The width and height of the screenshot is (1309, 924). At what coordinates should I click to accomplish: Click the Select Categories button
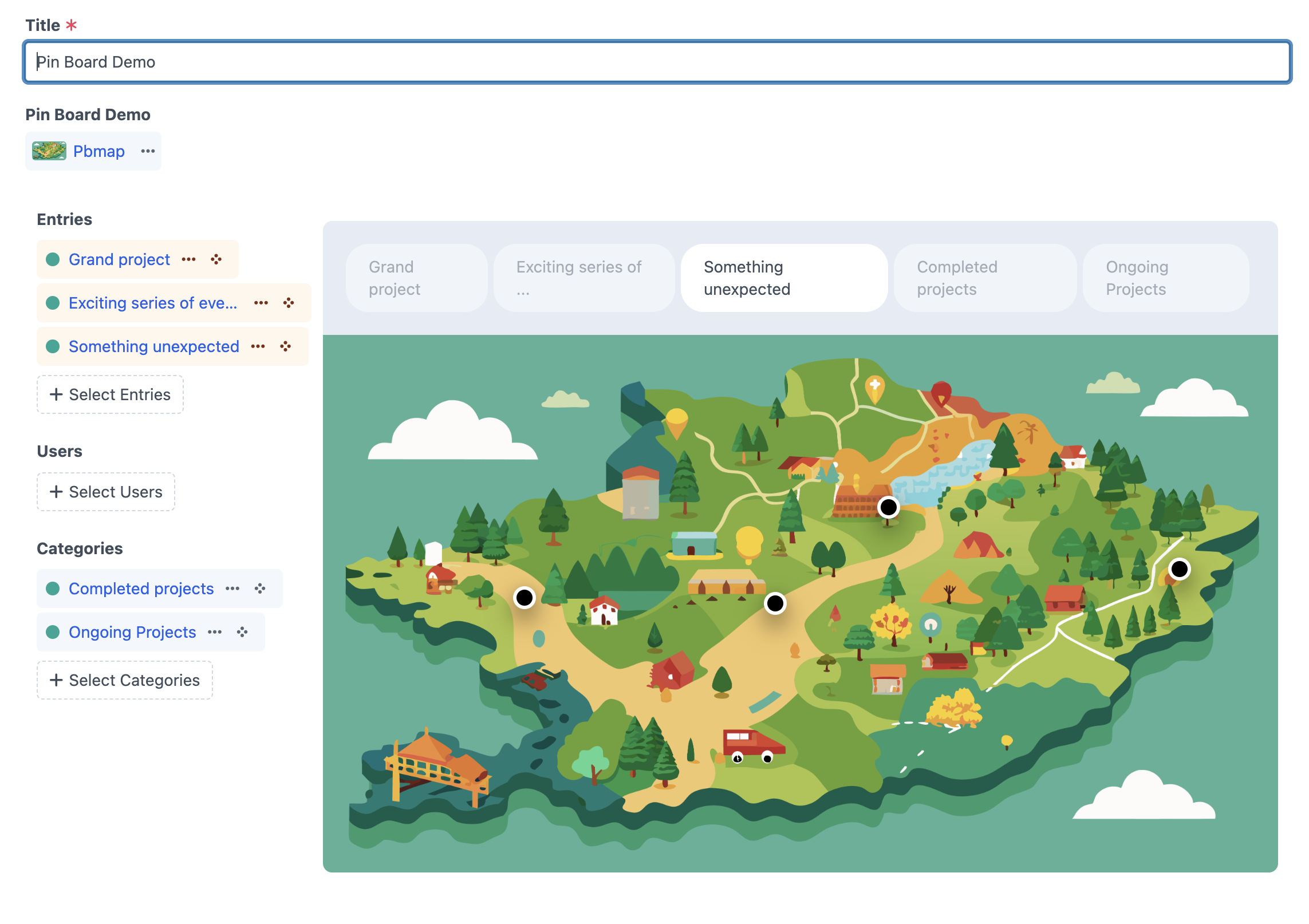coord(124,680)
